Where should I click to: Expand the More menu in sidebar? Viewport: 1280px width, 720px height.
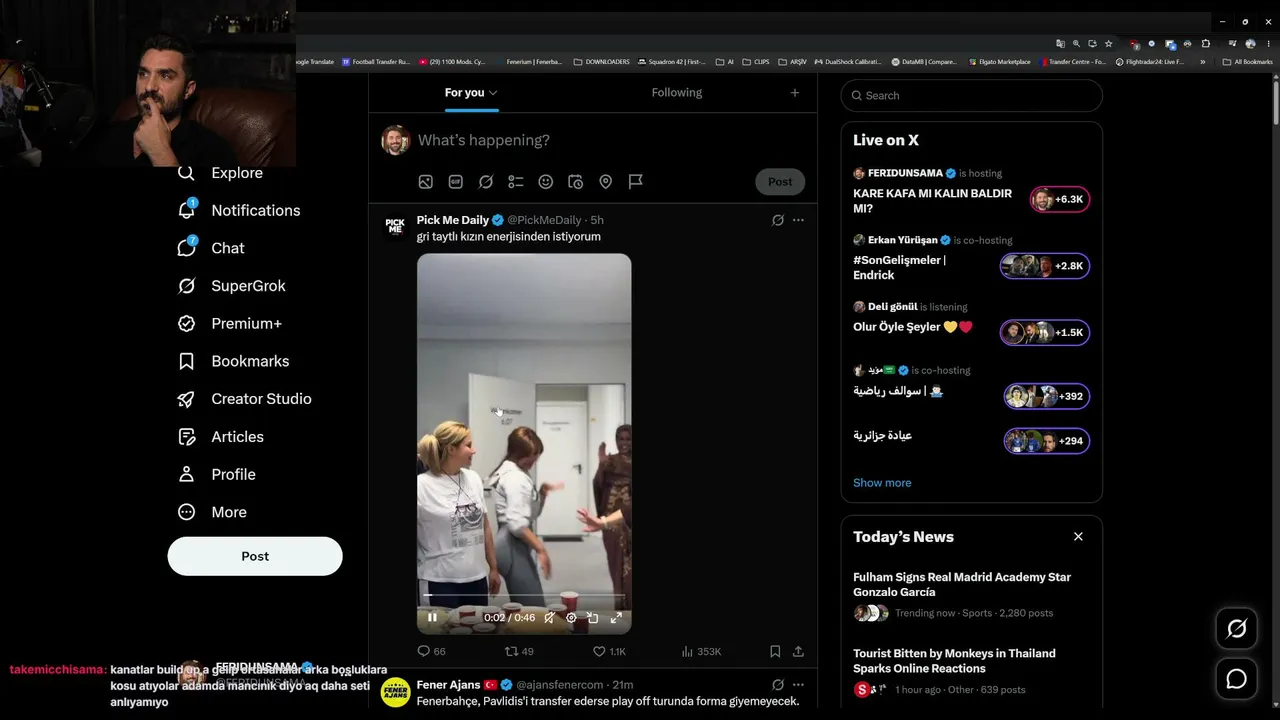pyautogui.click(x=211, y=512)
